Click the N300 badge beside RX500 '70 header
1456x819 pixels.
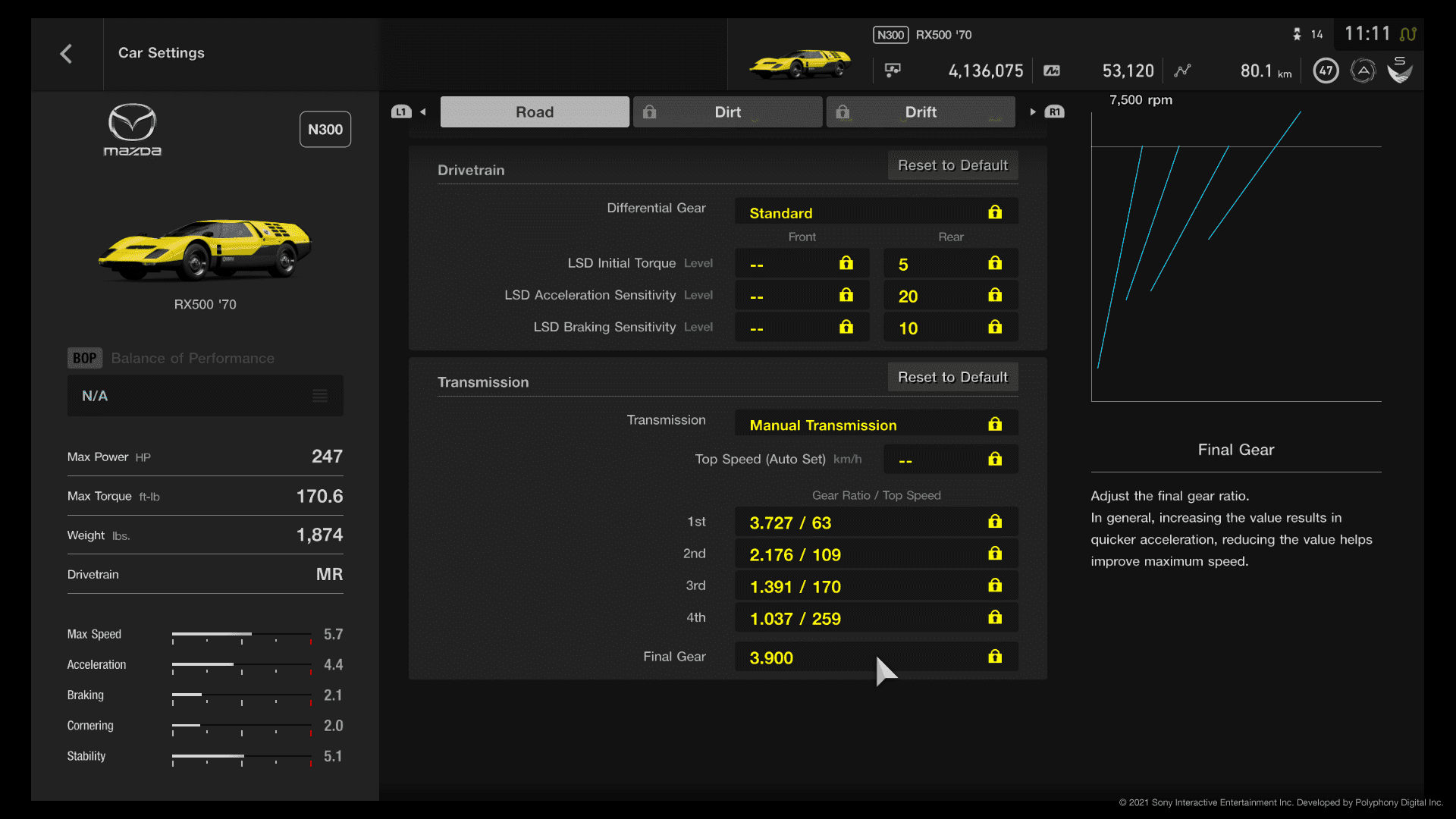(x=890, y=35)
